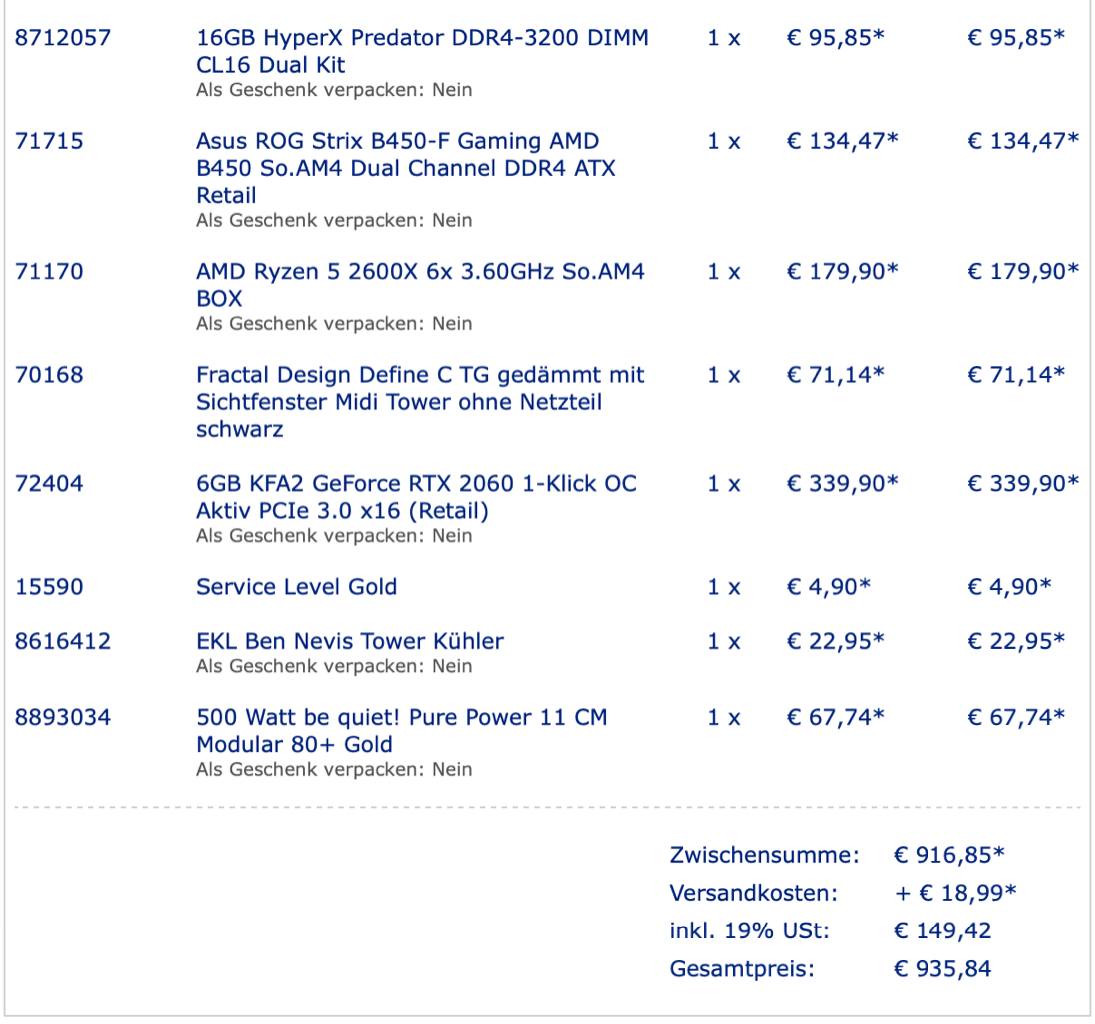Open the Fractal Design Define C TG link
This screenshot has width=1095, height=1024.
tap(420, 402)
